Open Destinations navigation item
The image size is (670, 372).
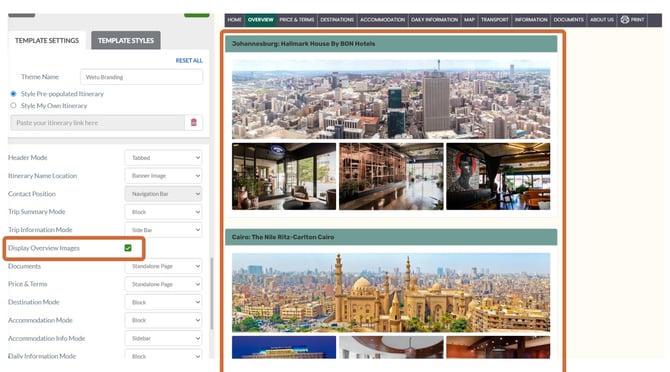(337, 20)
